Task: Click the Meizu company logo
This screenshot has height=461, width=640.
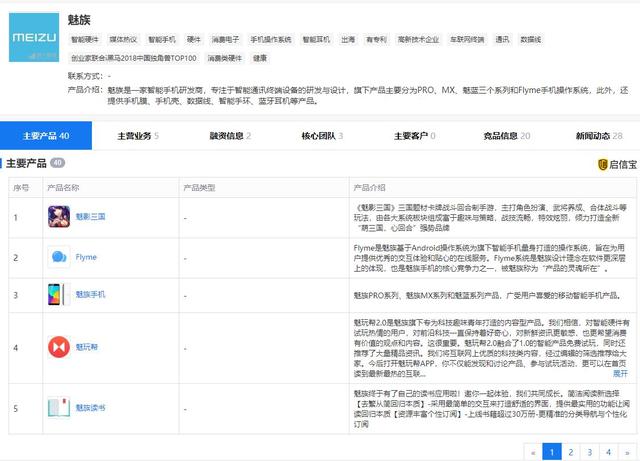Action: (x=34, y=37)
